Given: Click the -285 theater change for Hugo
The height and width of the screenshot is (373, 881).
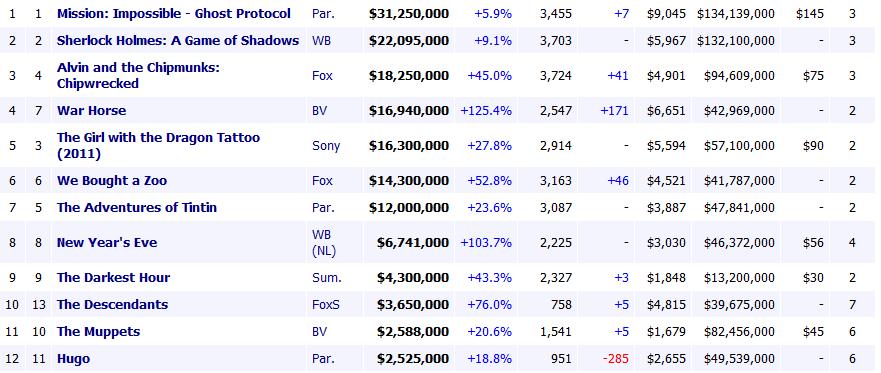Looking at the screenshot, I should (615, 358).
